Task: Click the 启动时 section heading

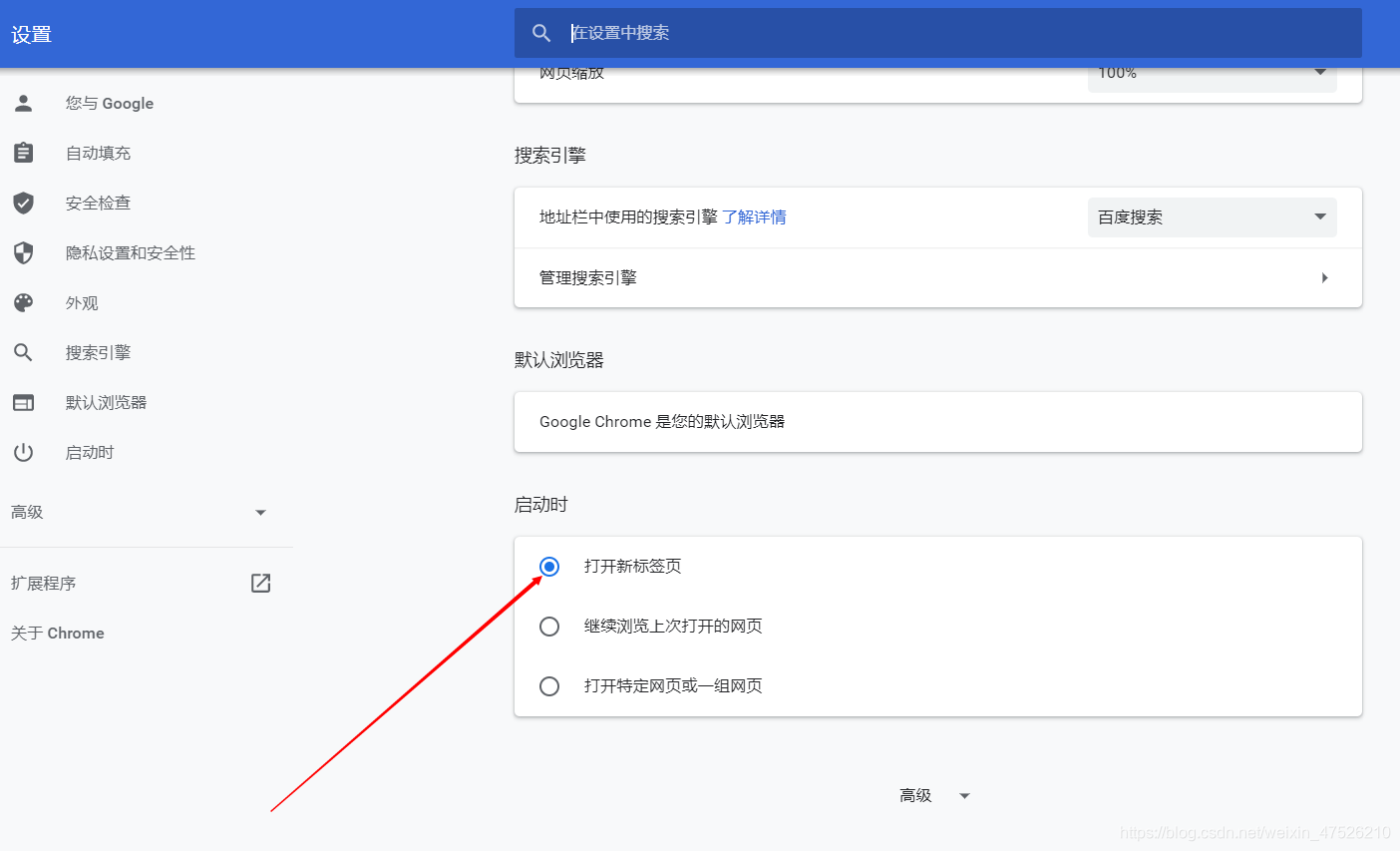Action: 540,504
